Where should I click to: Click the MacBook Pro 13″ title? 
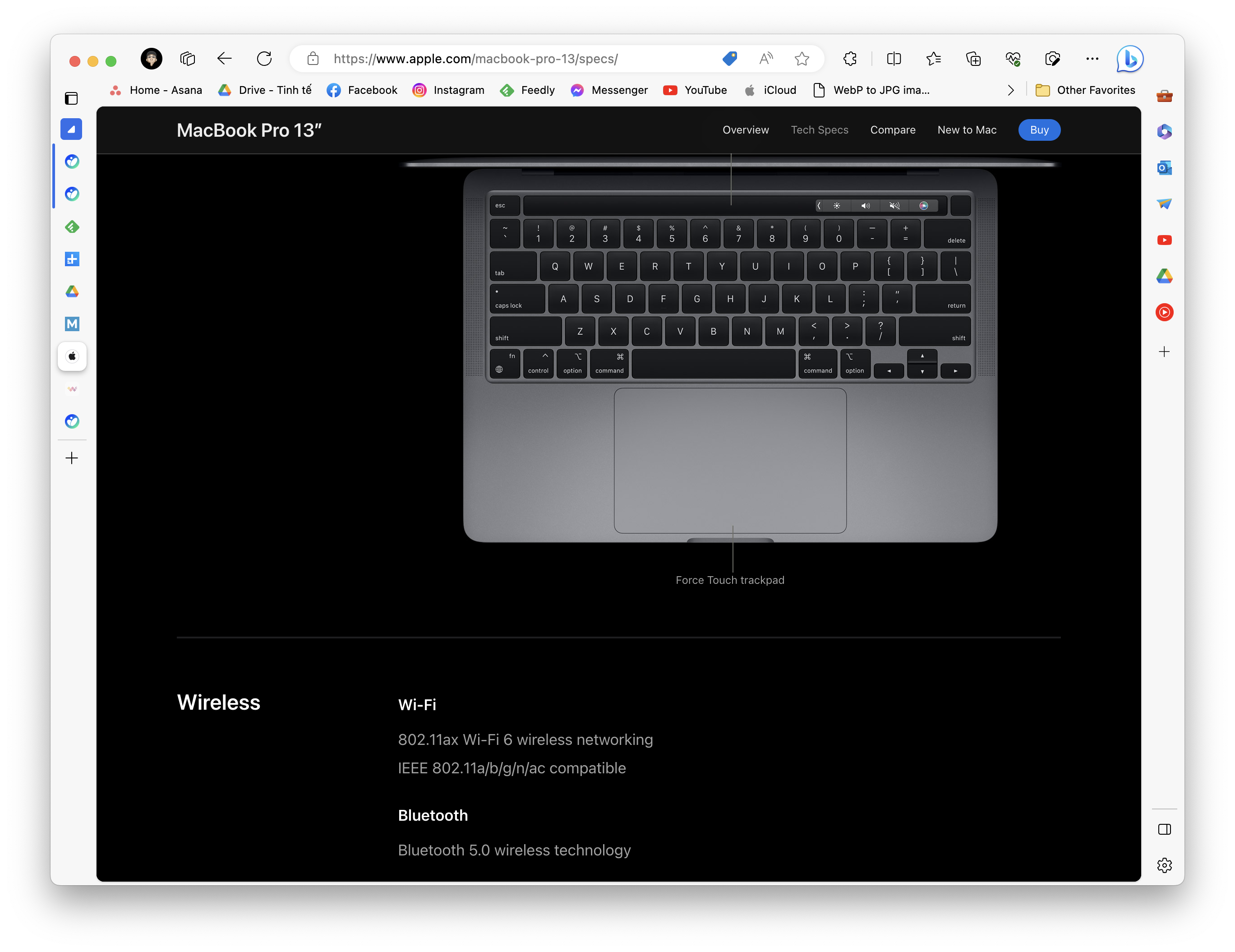(x=249, y=131)
